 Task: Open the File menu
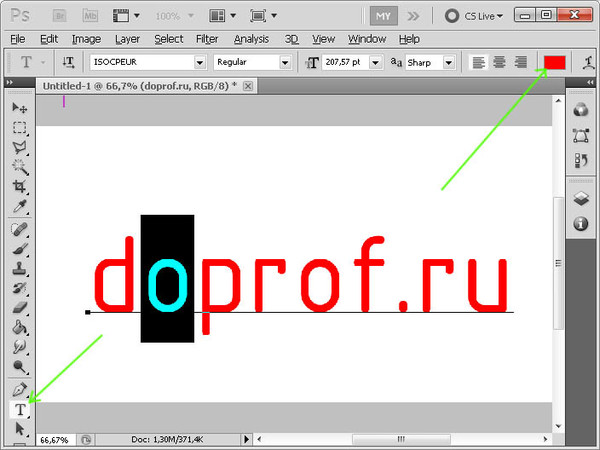(18, 39)
